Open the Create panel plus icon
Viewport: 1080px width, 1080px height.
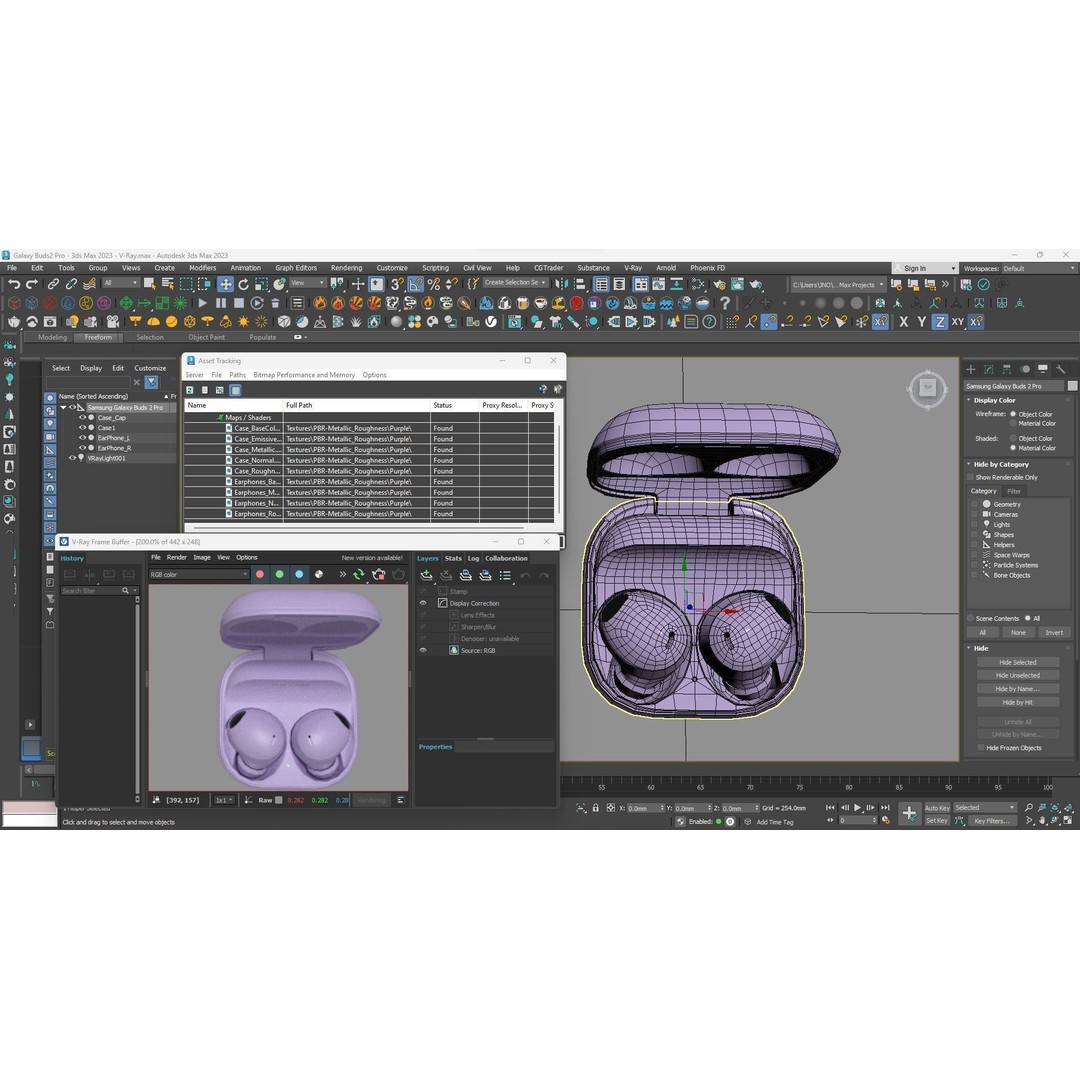pyautogui.click(x=970, y=369)
